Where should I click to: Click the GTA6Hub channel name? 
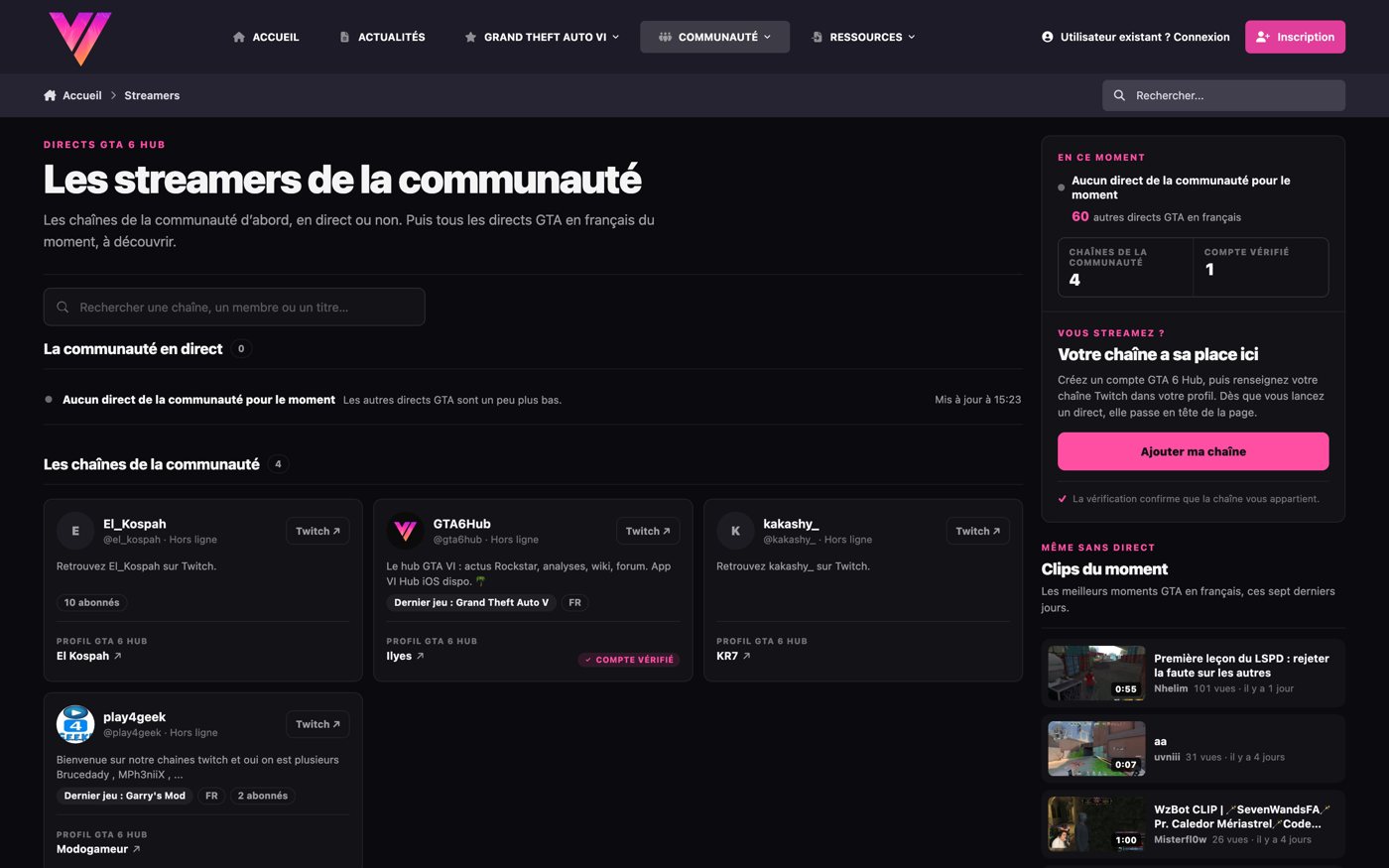[461, 524]
